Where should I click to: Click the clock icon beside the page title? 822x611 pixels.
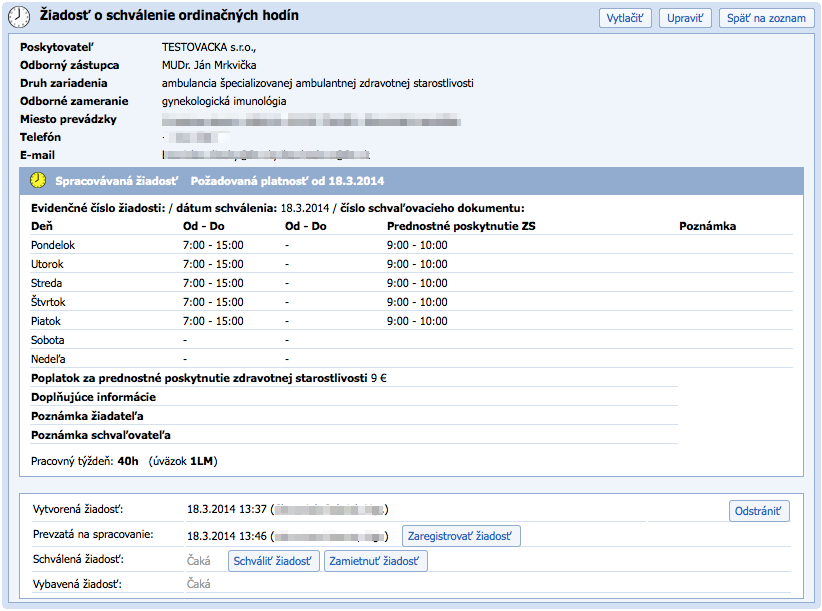pyautogui.click(x=19, y=17)
